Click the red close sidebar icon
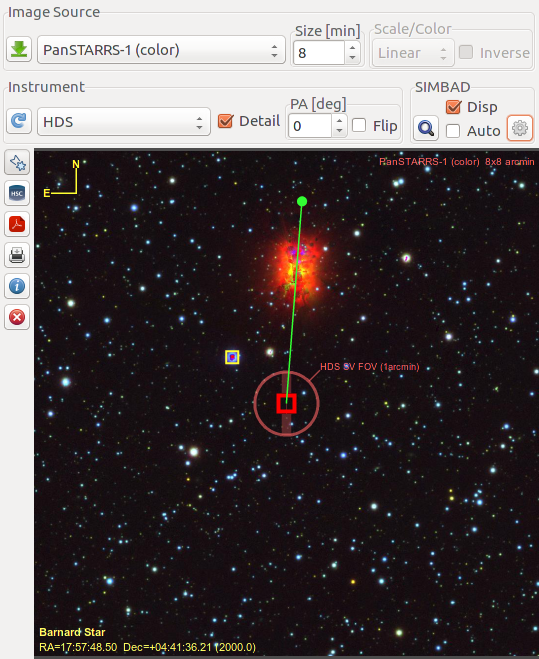The image size is (539, 659). (x=17, y=317)
